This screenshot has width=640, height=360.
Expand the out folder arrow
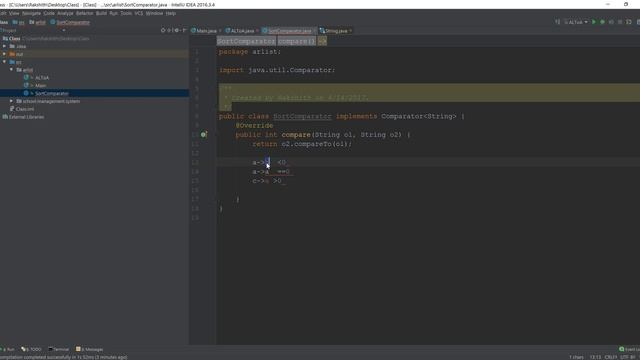4,54
